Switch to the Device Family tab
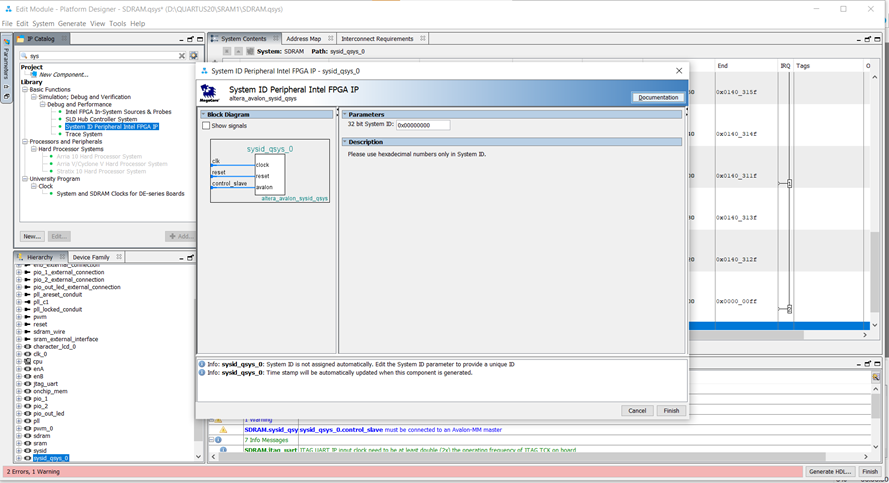889x483 pixels. [91, 257]
